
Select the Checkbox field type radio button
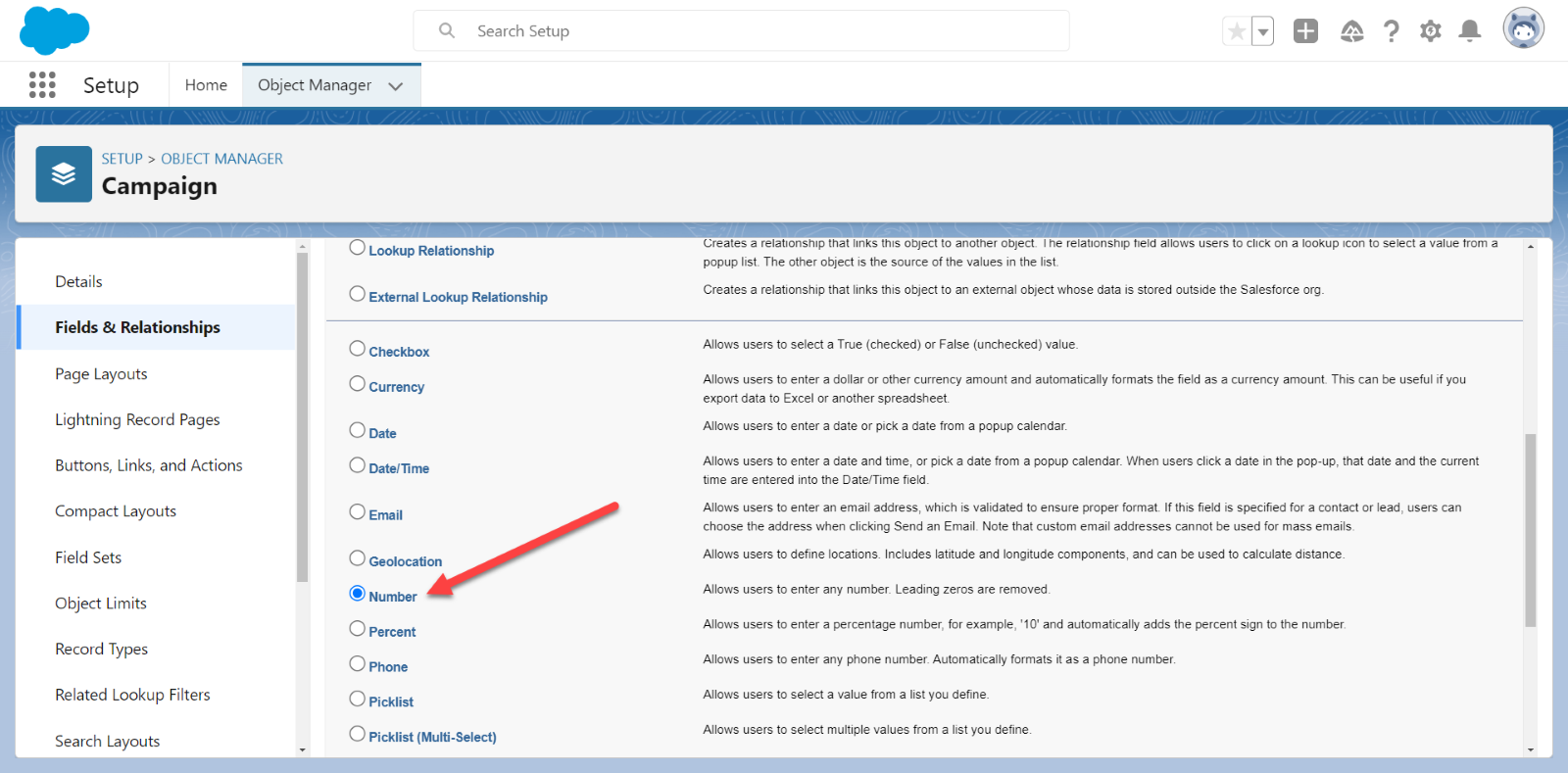(358, 349)
